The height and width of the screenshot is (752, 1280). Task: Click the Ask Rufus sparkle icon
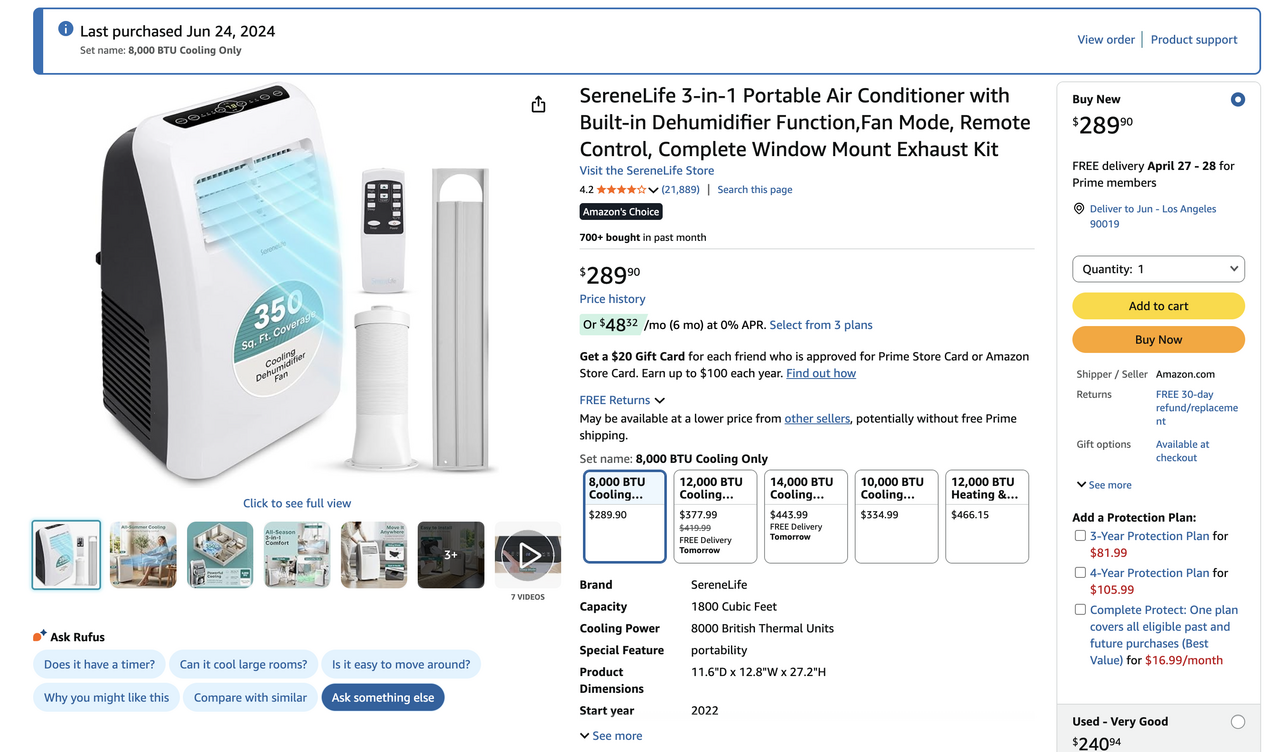click(39, 636)
